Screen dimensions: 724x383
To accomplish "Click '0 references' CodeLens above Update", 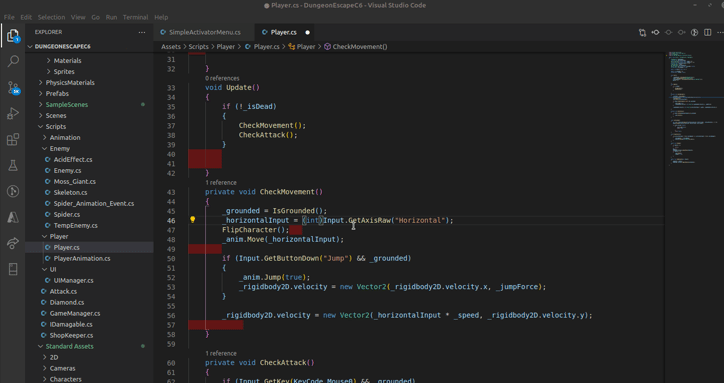I will click(x=222, y=78).
